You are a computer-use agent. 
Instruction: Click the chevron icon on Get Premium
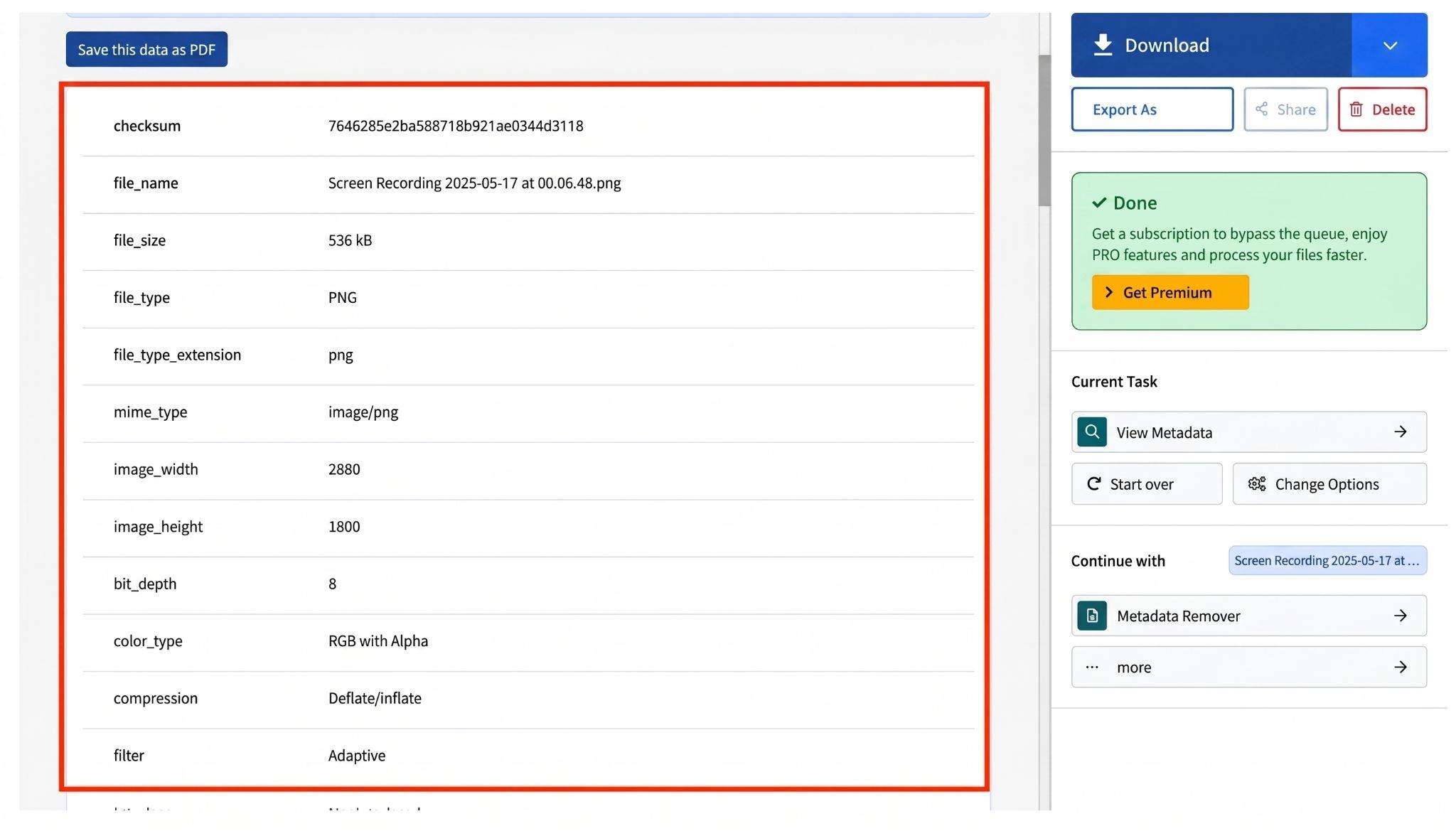[1108, 292]
